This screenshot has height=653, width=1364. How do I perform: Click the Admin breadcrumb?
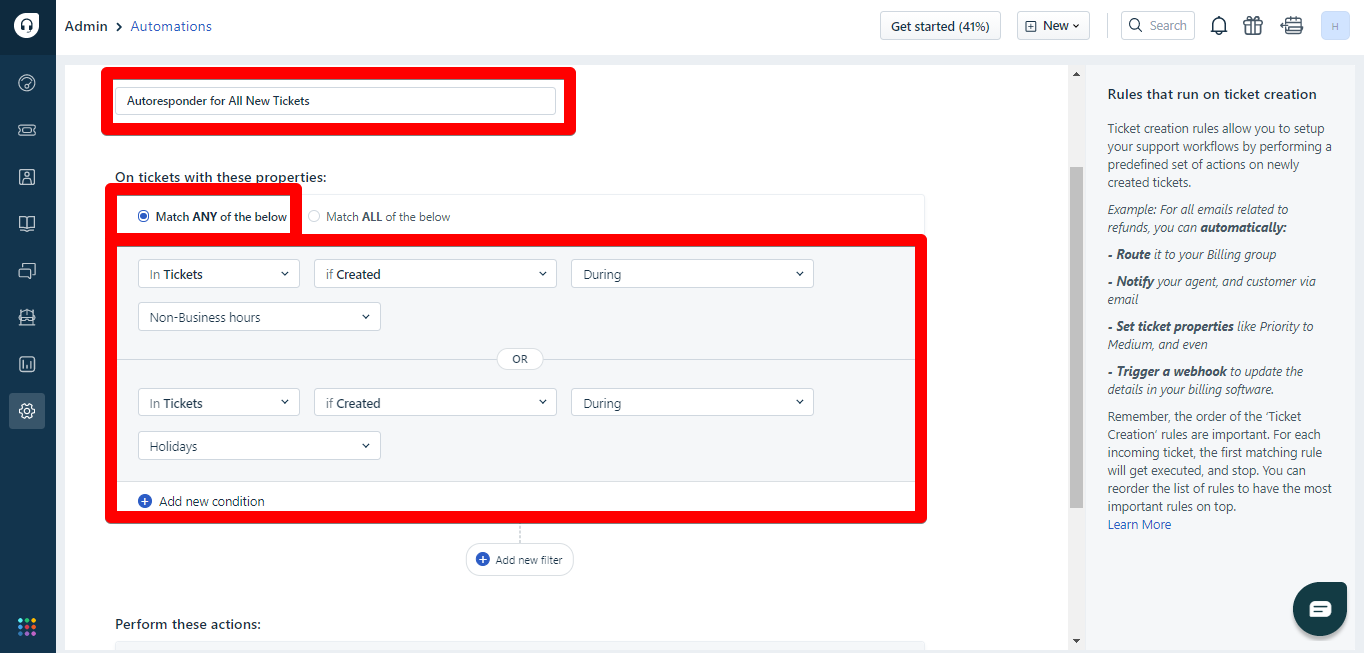click(x=86, y=26)
